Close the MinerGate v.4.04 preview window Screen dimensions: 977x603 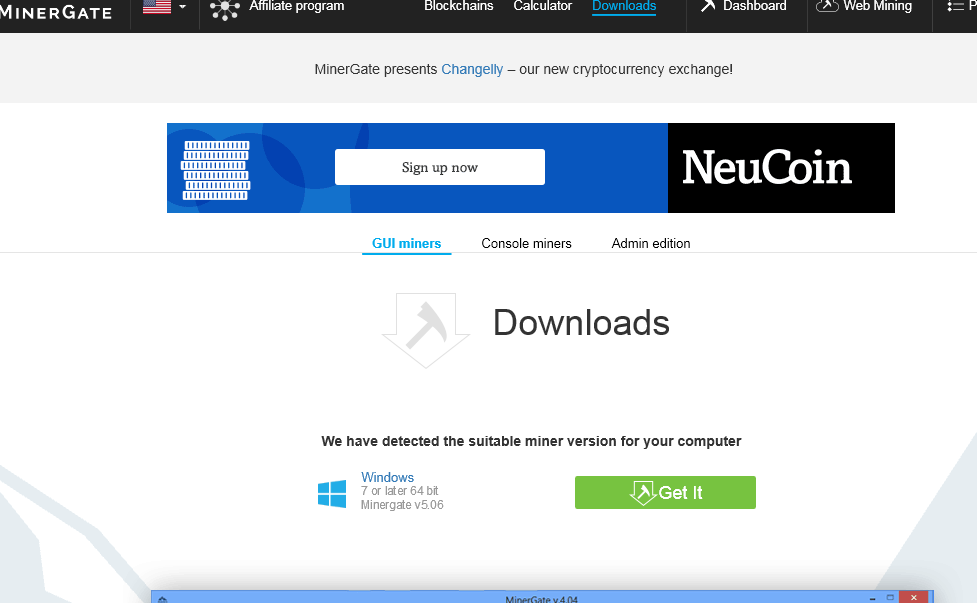[913, 597]
